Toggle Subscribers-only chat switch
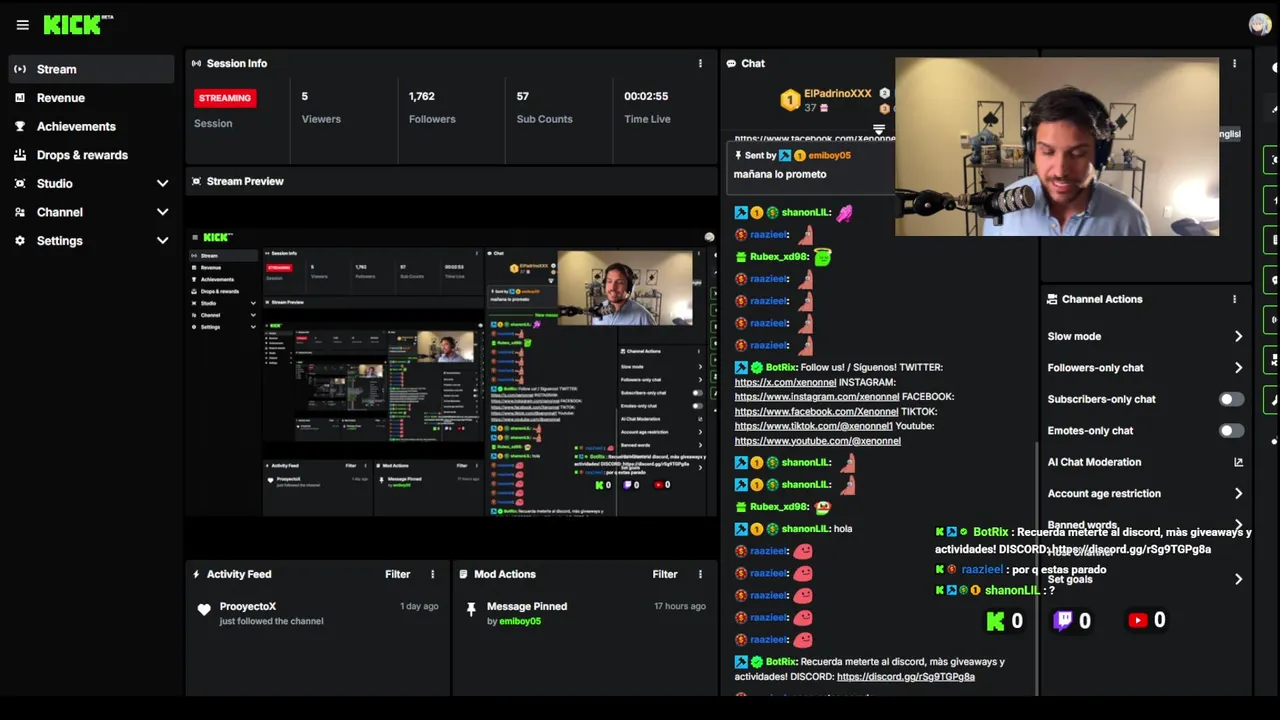1280x720 pixels. click(x=1231, y=399)
